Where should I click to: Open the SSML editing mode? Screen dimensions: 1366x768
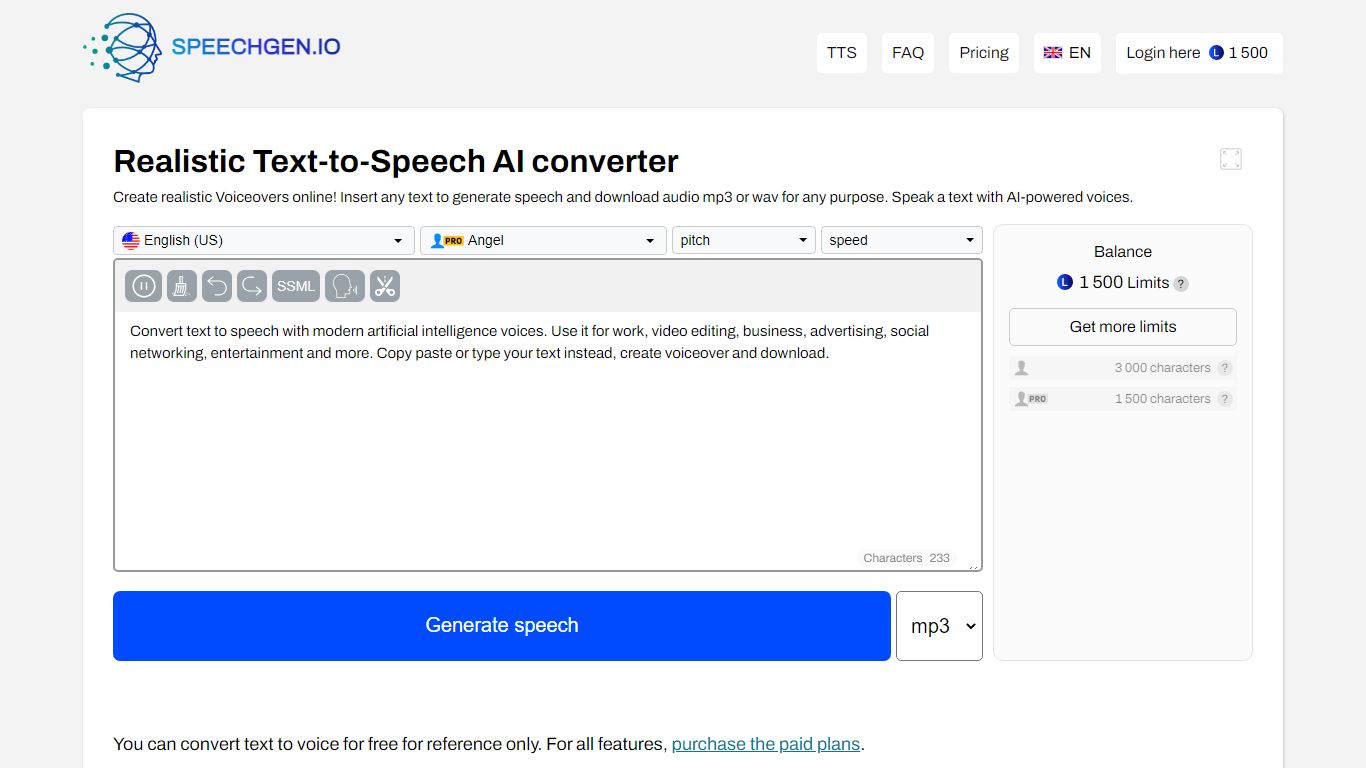tap(295, 286)
